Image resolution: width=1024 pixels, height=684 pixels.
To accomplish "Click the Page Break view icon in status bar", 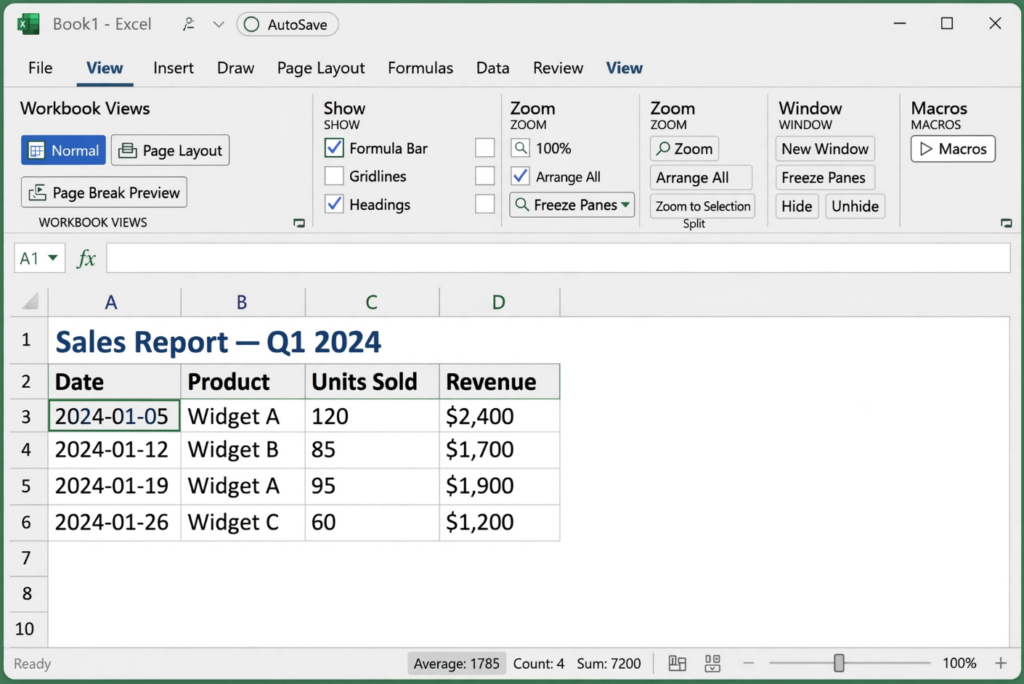I will click(x=712, y=664).
